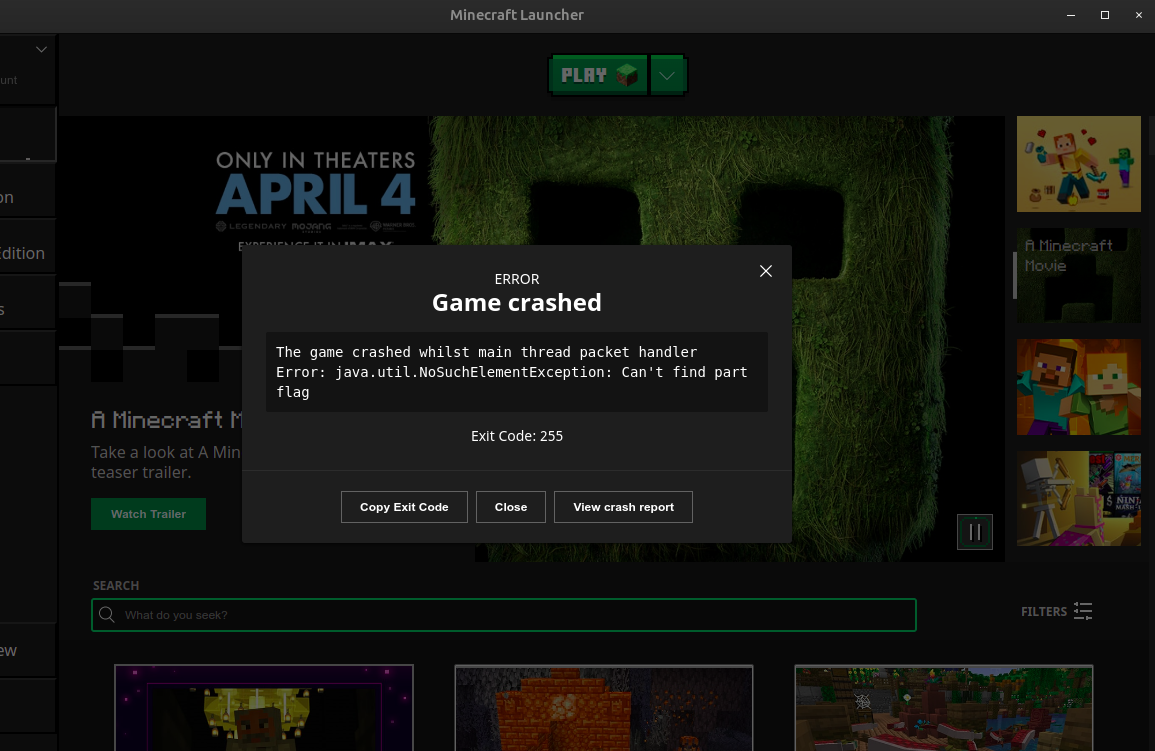Click the 'Exit Code: 255' text
Image resolution: width=1155 pixels, height=751 pixels.
pyautogui.click(x=516, y=436)
